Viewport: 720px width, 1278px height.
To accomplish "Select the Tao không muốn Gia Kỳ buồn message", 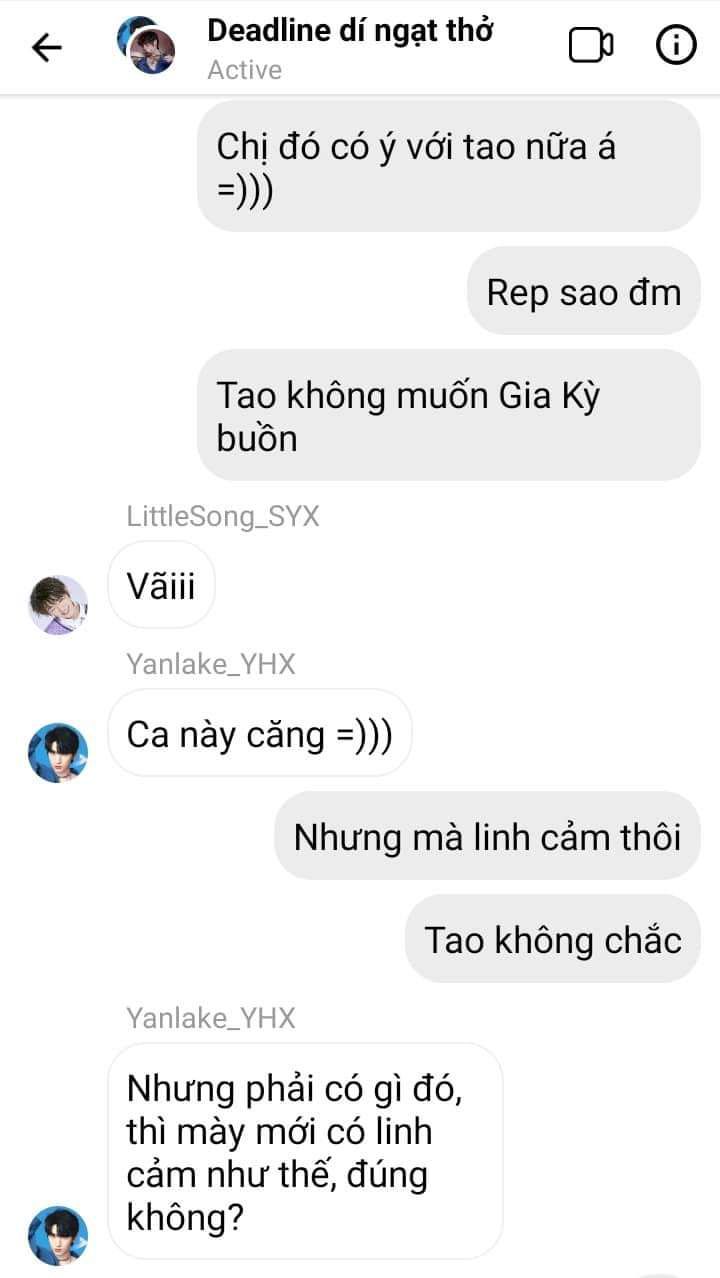I will click(448, 415).
